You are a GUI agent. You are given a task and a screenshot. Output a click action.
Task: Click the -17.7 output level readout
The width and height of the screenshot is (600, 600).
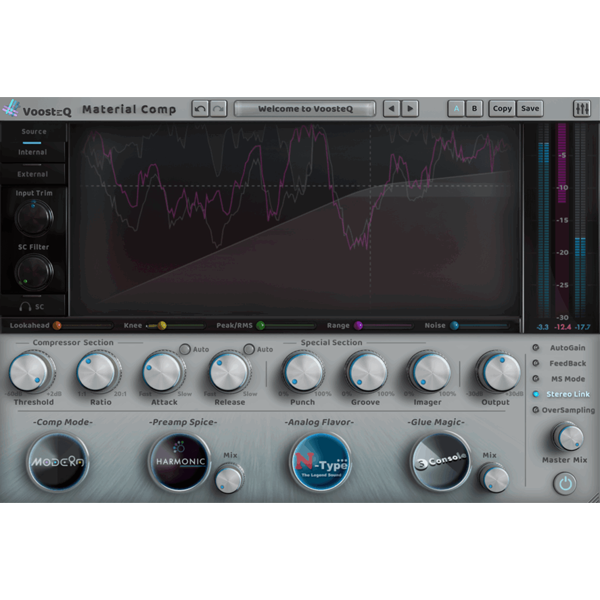point(582,327)
